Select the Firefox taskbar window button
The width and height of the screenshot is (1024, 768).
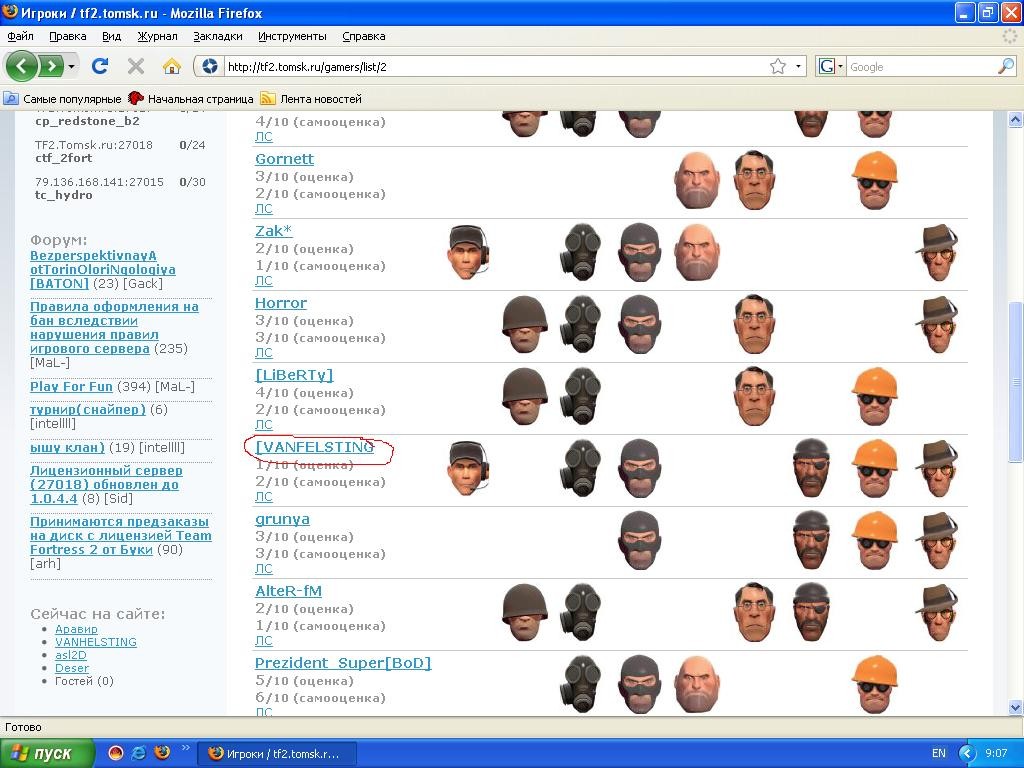point(277,753)
